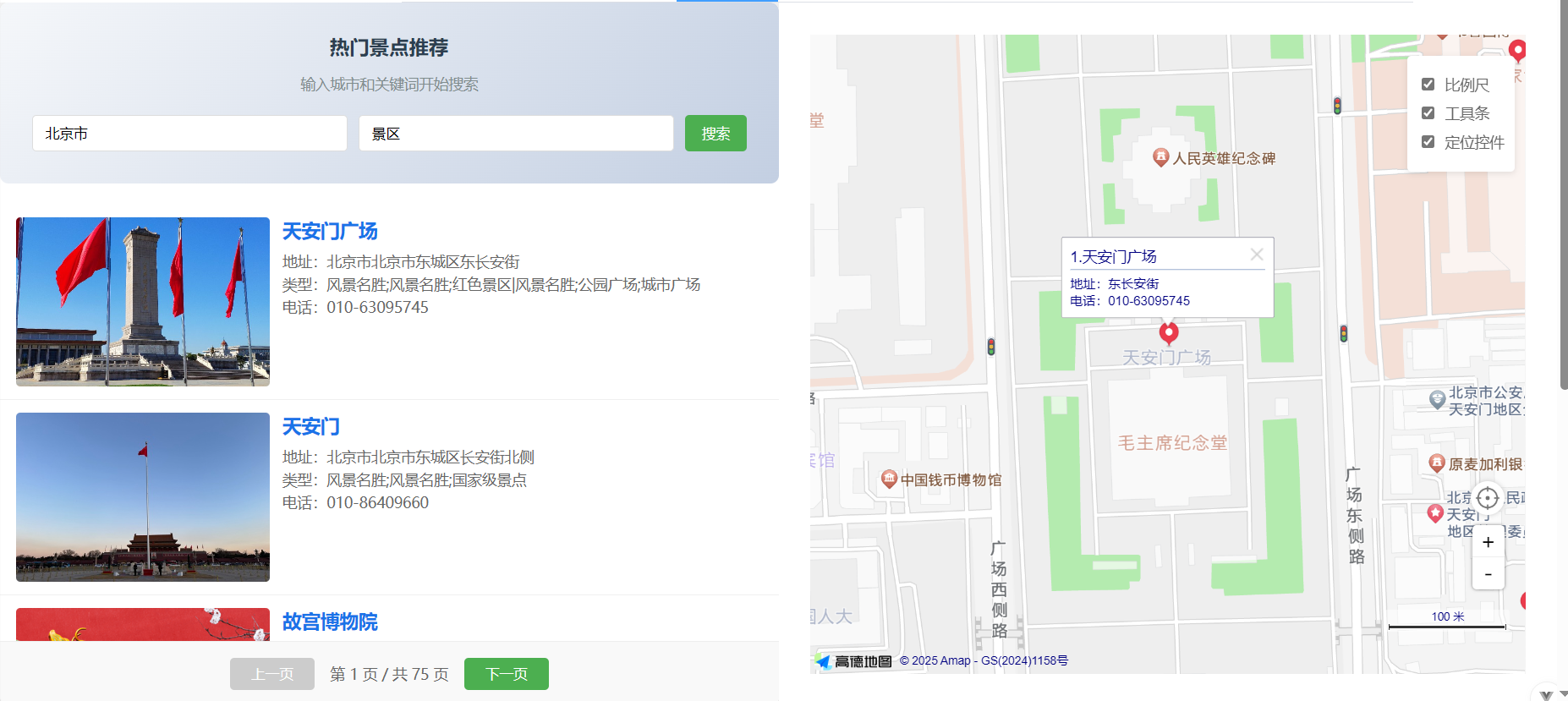The height and width of the screenshot is (701, 1568).
Task: Click the page indicator 第 1 页 / 共 75 页
Action: pyautogui.click(x=389, y=674)
